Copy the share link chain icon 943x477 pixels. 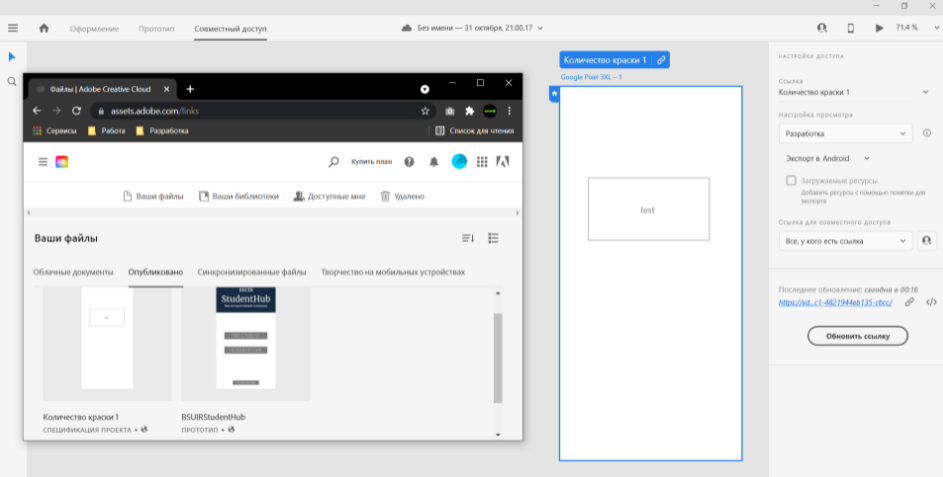point(909,302)
